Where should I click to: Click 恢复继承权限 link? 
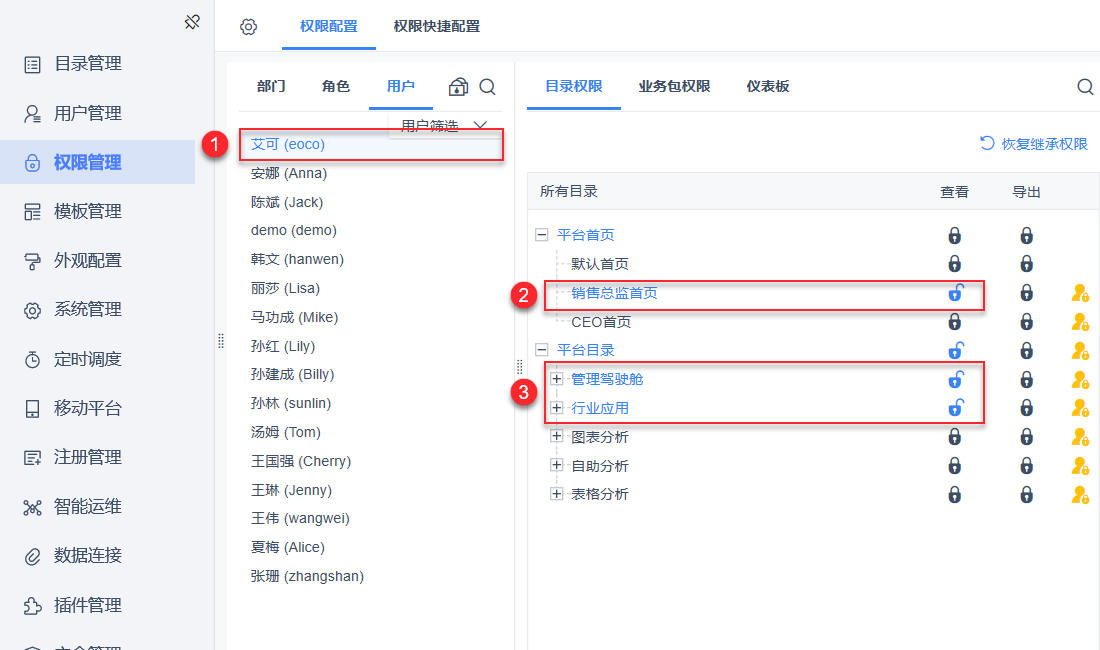pos(1034,144)
